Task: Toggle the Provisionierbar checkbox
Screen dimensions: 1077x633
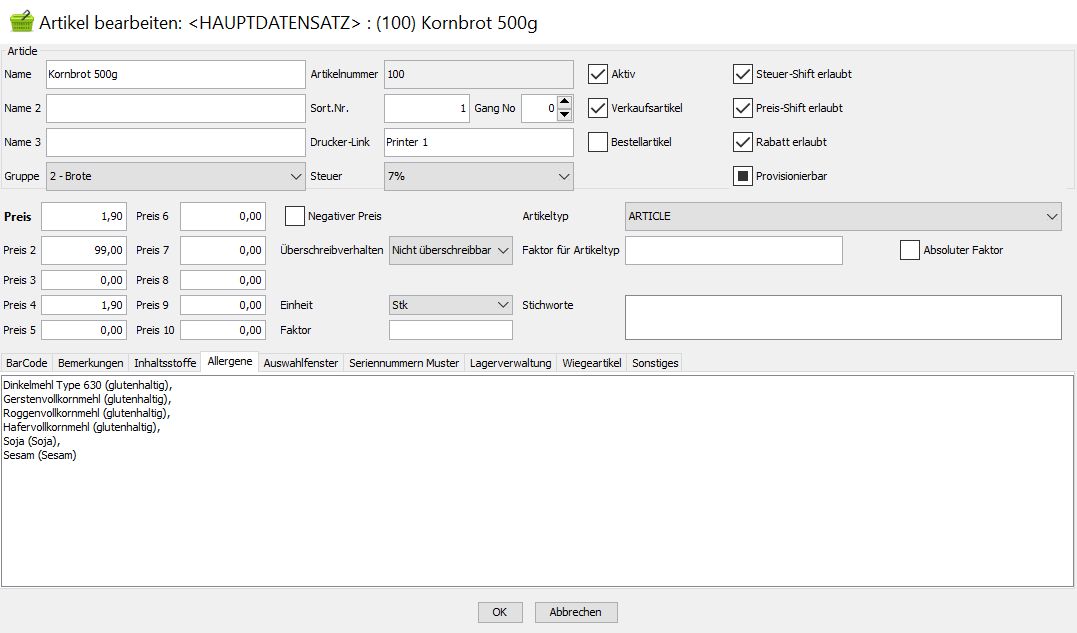Action: pyautogui.click(x=743, y=177)
